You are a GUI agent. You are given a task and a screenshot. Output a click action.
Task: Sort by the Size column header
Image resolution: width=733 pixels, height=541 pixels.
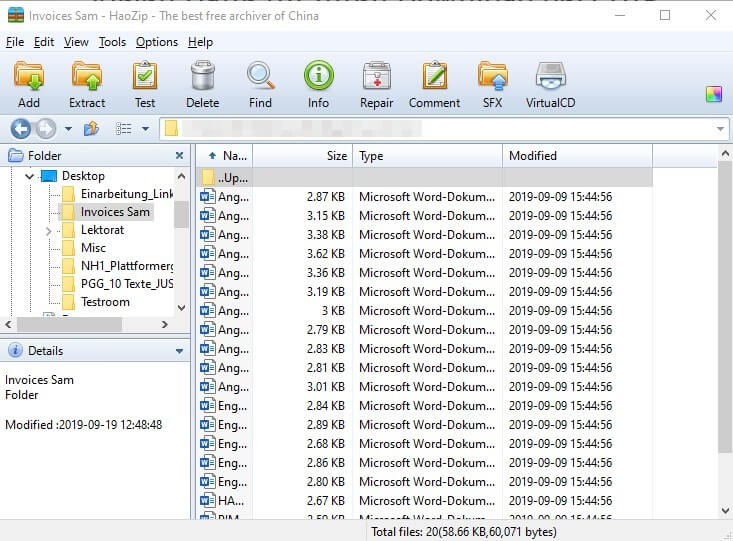pos(302,156)
